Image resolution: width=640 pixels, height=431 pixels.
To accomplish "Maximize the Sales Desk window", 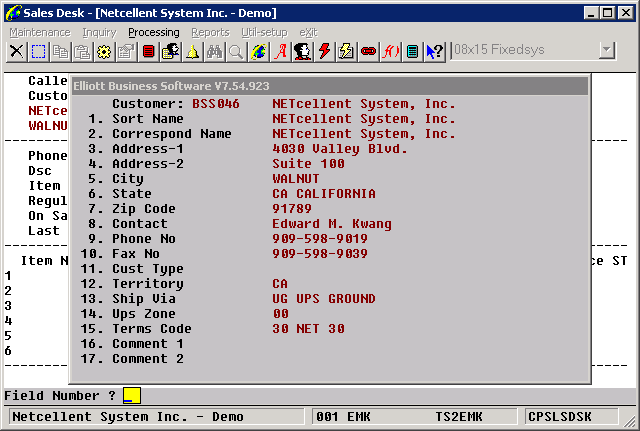I will 607,13.
